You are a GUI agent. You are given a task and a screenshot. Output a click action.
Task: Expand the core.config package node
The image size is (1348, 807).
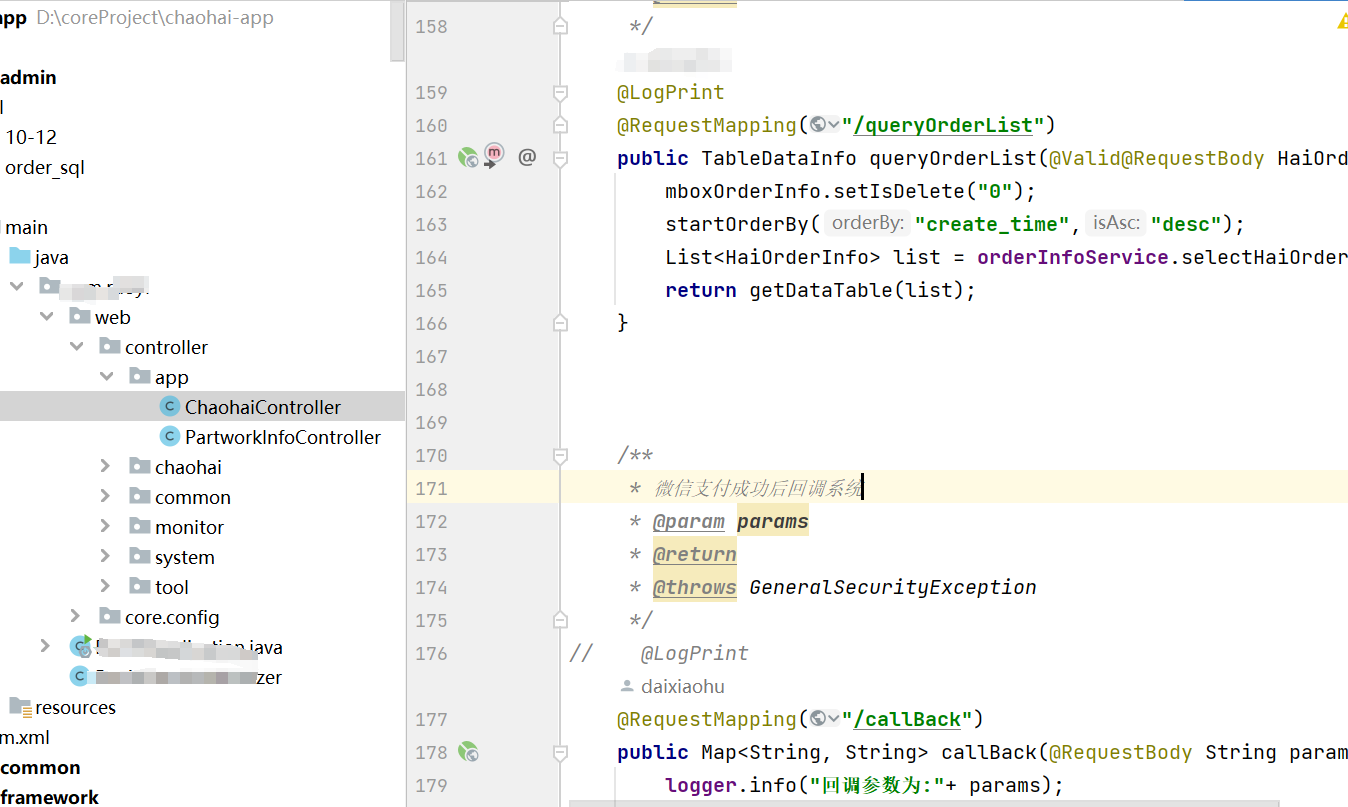[76, 617]
